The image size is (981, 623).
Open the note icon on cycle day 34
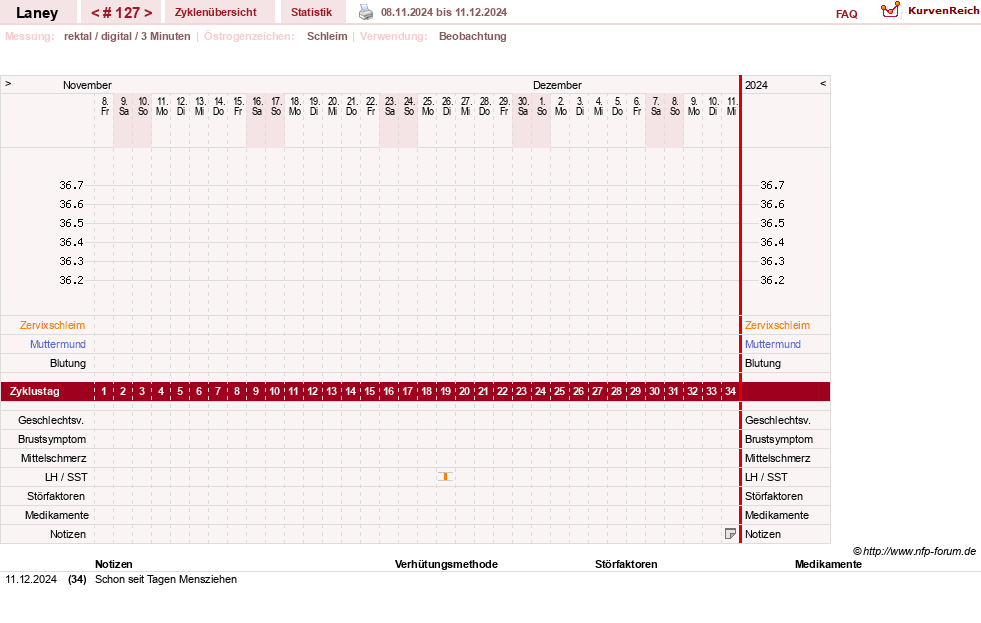[730, 534]
